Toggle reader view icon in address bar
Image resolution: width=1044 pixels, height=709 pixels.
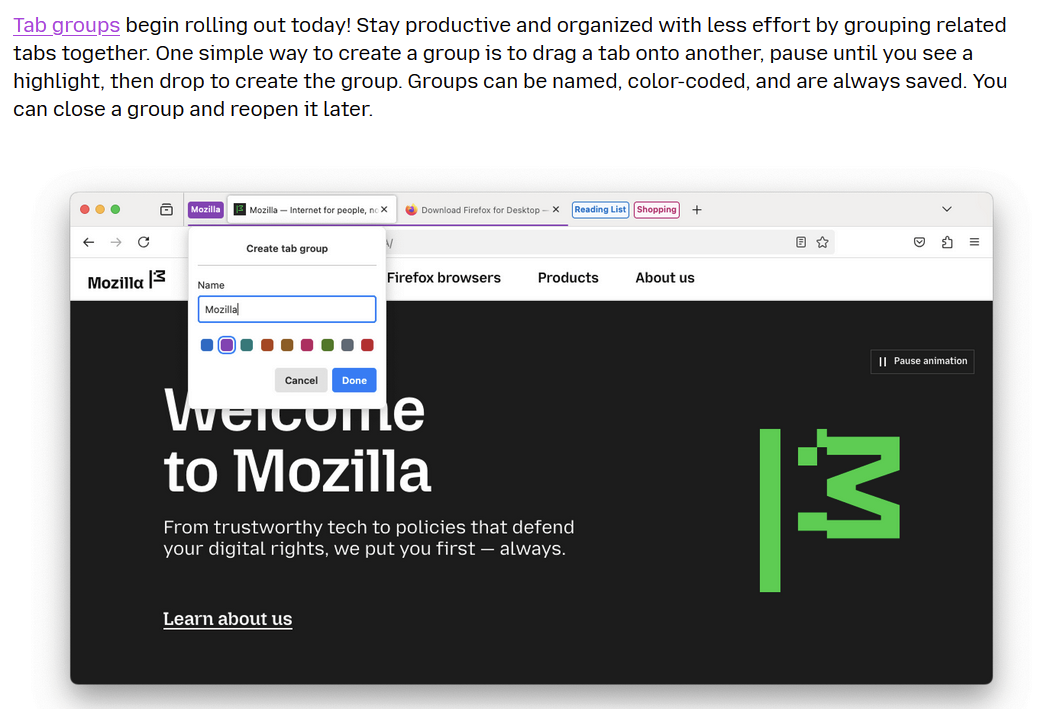[x=801, y=242]
